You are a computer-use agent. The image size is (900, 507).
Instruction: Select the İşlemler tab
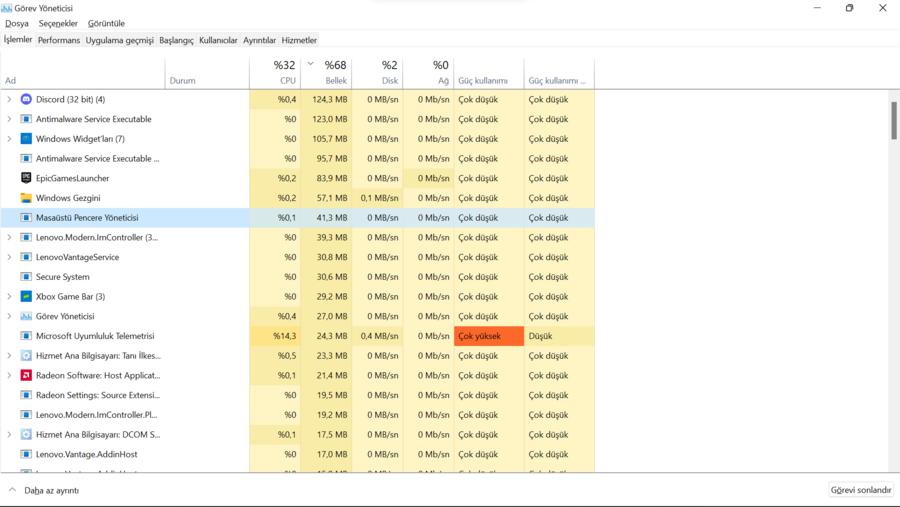click(x=18, y=40)
